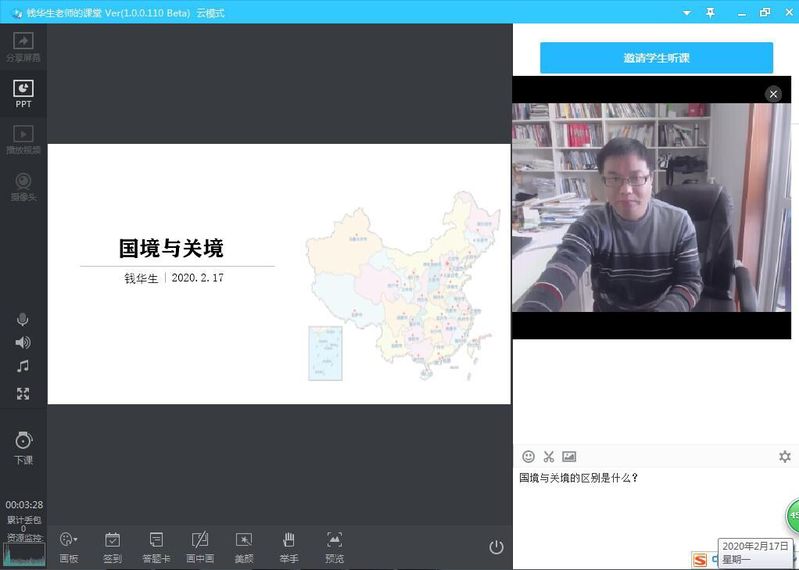799x570 pixels.
Task: Toggle the speaker volume icon
Action: click(x=23, y=342)
